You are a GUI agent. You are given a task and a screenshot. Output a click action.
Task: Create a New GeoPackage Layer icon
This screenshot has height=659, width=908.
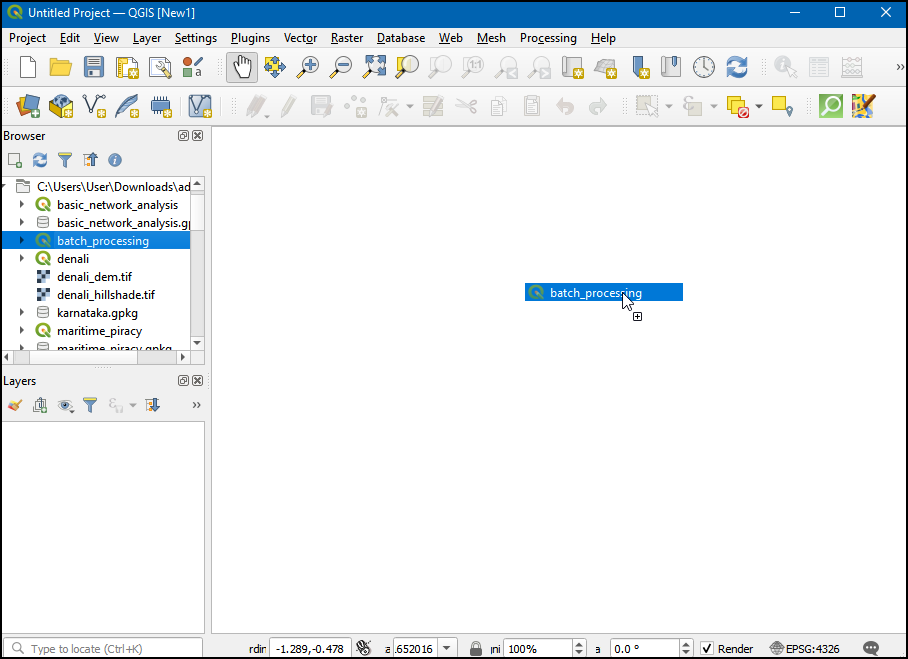point(61,107)
